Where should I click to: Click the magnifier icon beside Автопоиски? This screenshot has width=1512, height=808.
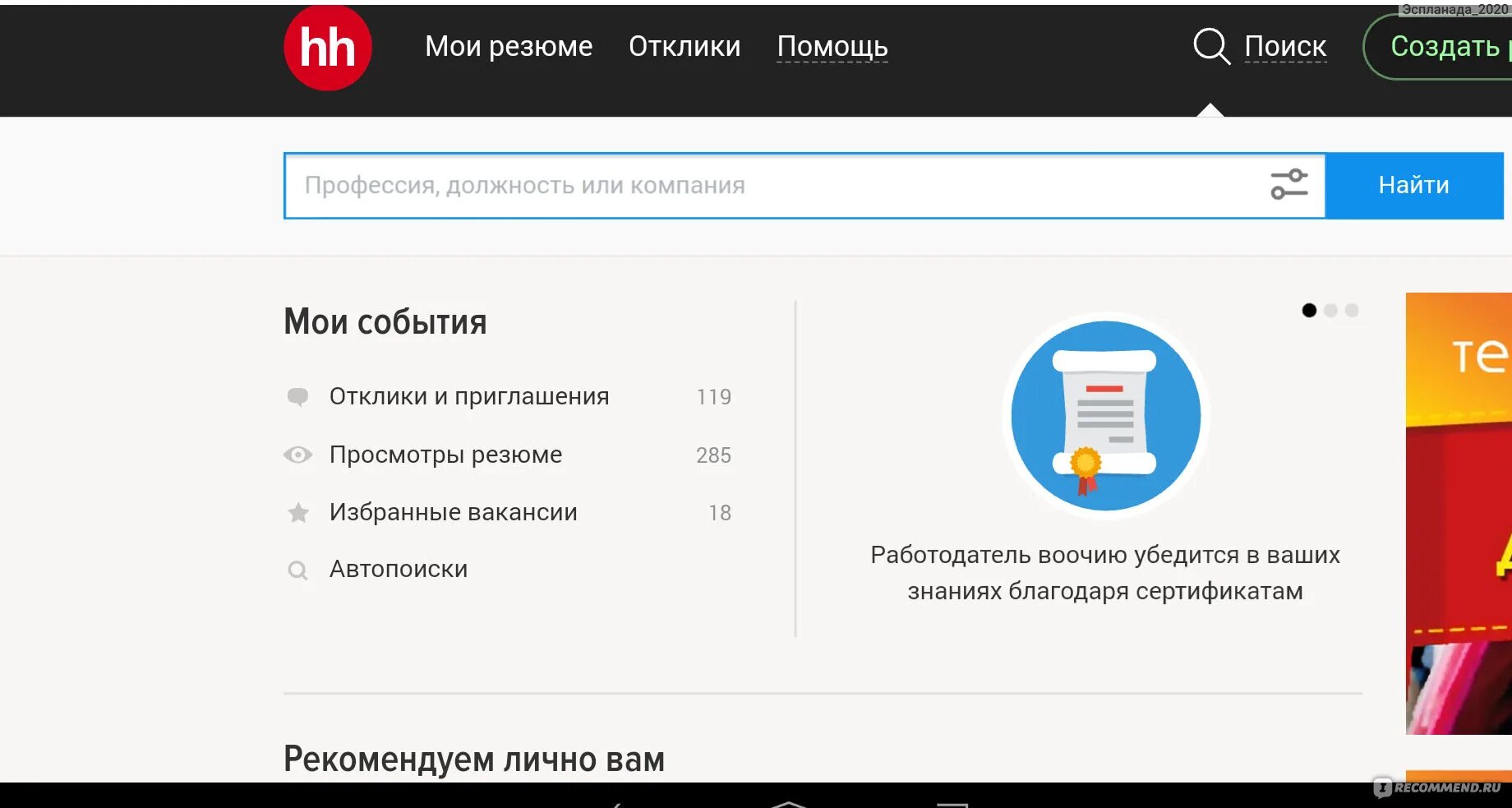(x=297, y=570)
